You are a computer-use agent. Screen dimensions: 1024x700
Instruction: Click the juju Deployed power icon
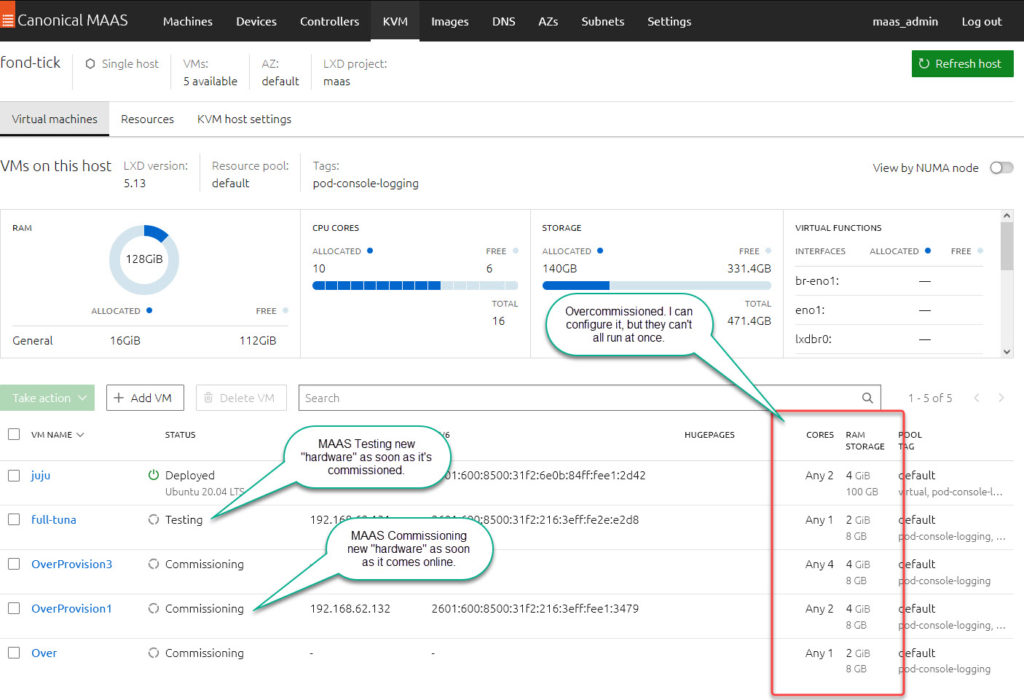point(153,475)
